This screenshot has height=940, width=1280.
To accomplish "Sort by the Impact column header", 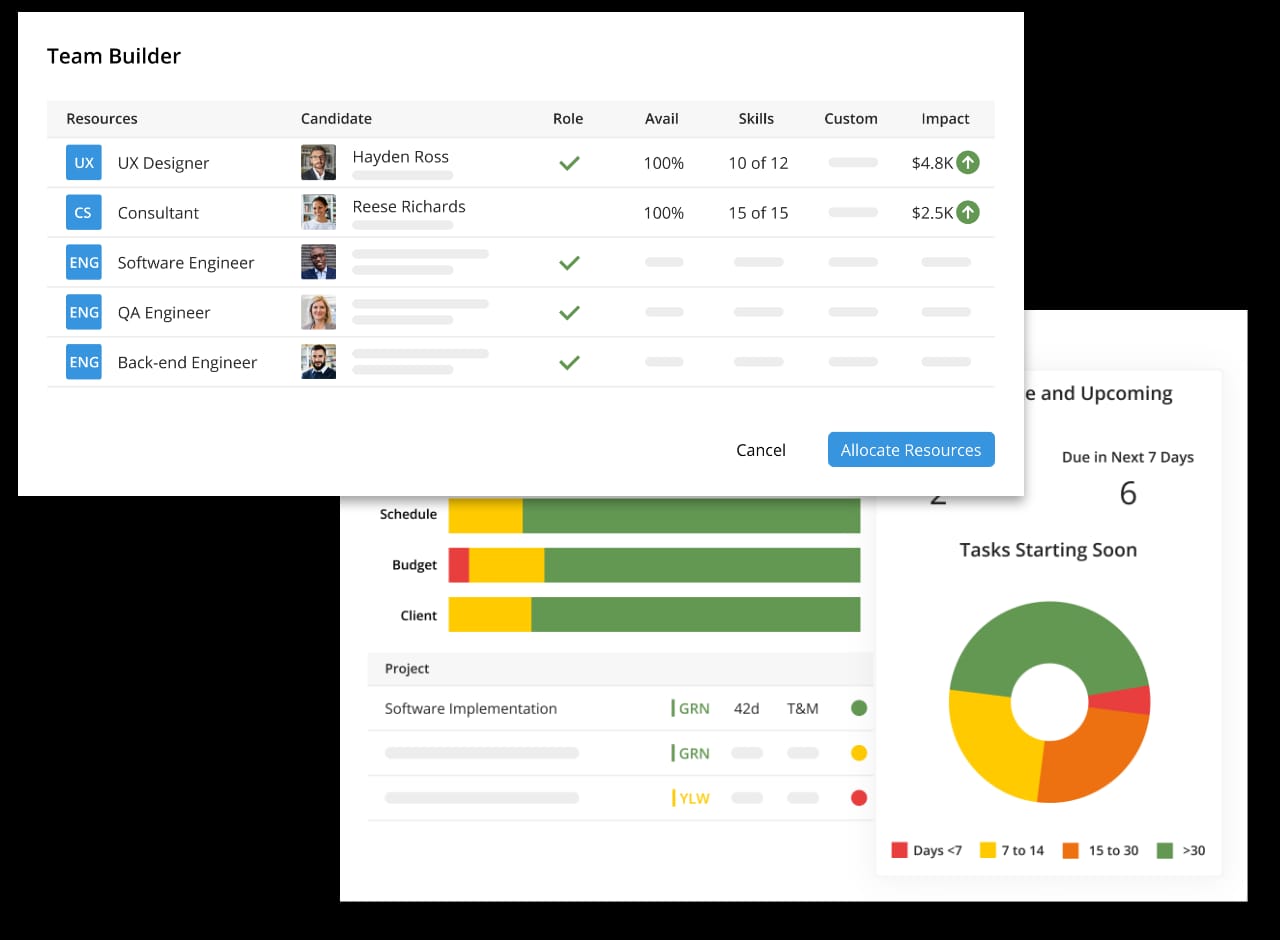I will (x=945, y=118).
